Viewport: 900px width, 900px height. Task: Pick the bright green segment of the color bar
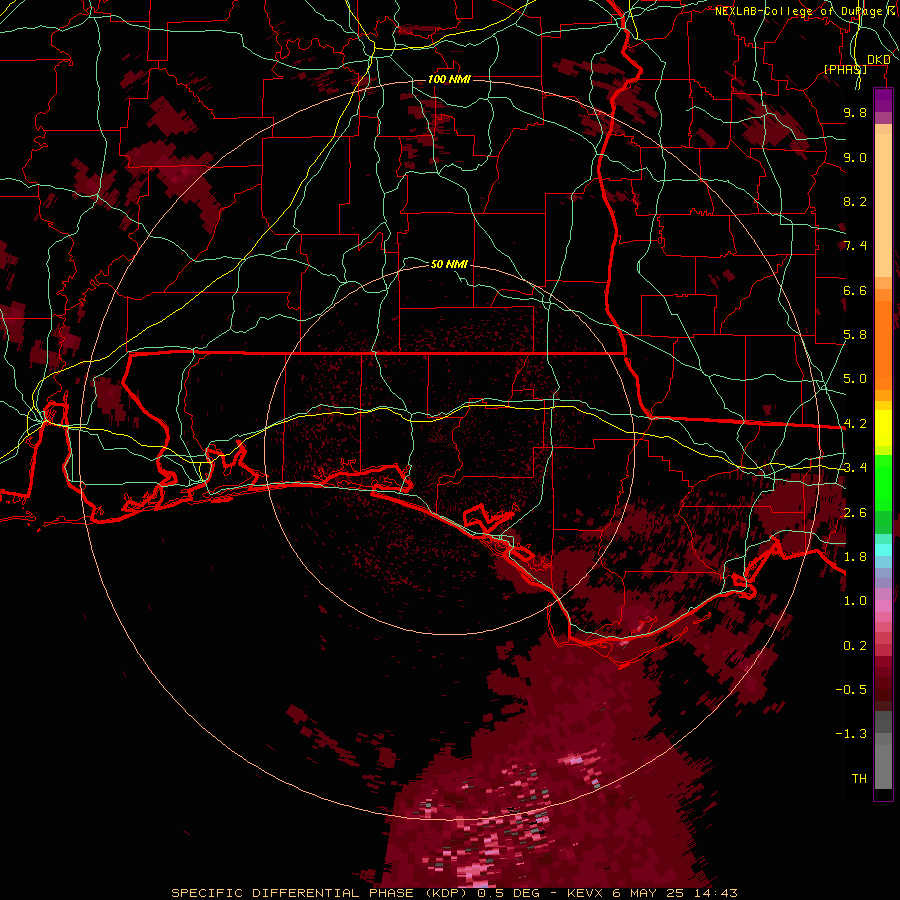(883, 482)
